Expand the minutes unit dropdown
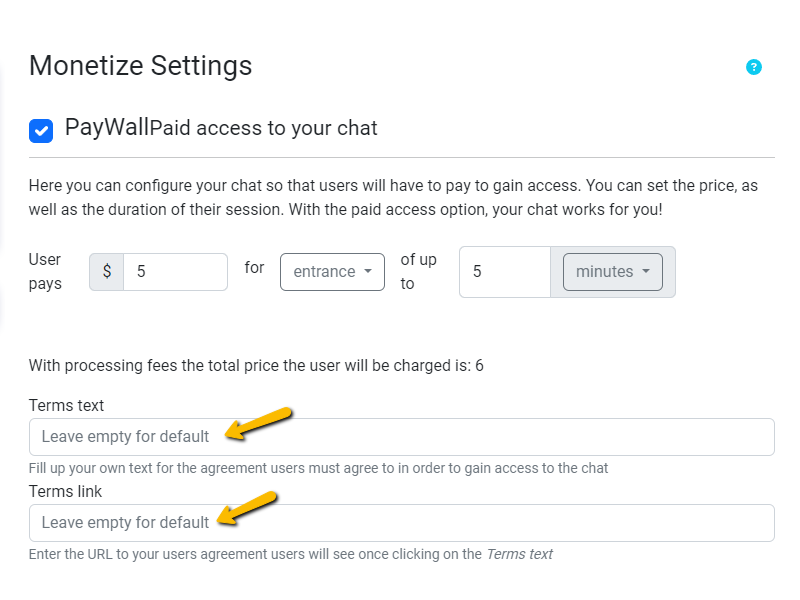 point(612,272)
